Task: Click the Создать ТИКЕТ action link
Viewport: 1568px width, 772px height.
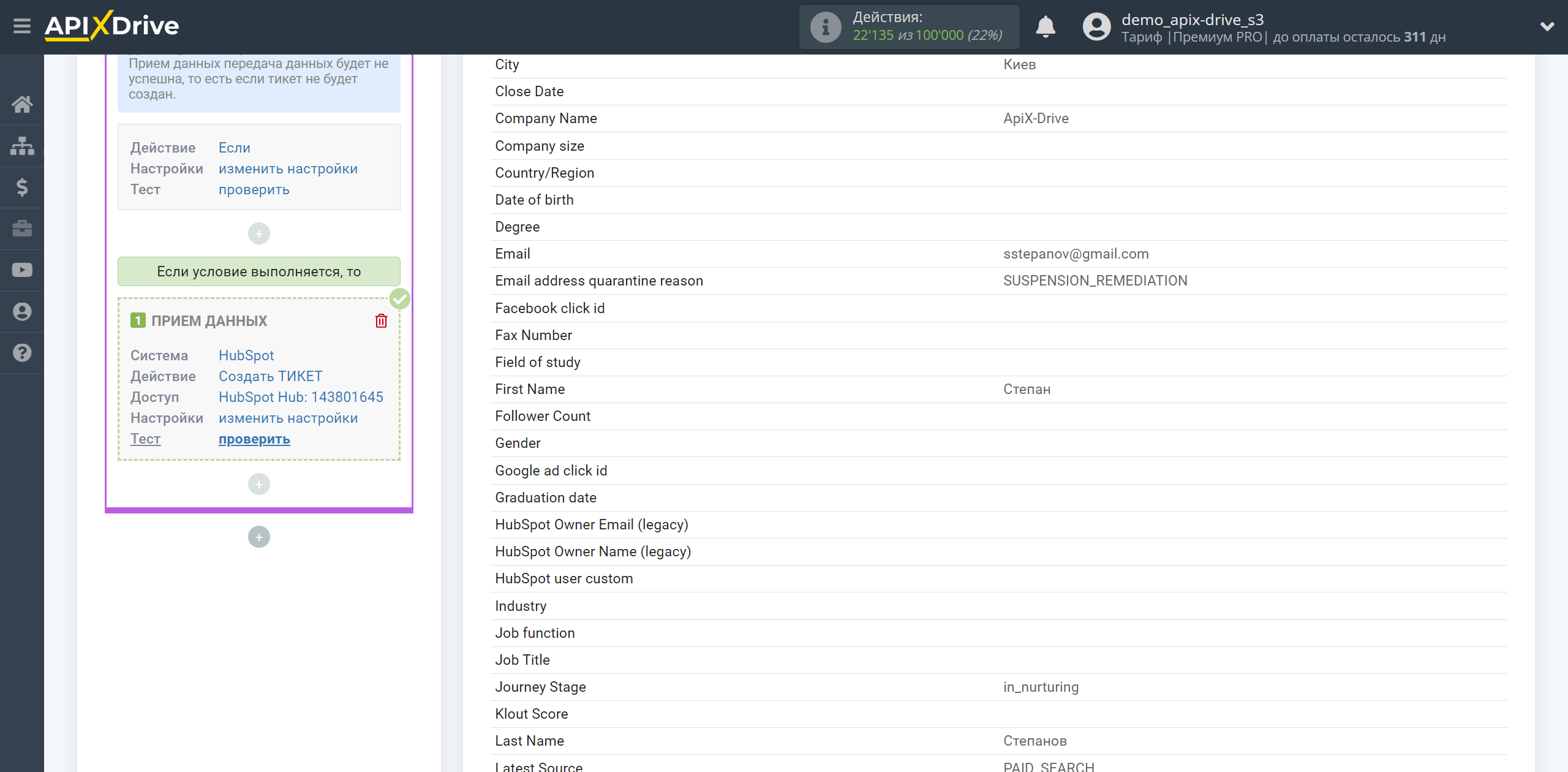Action: click(270, 376)
